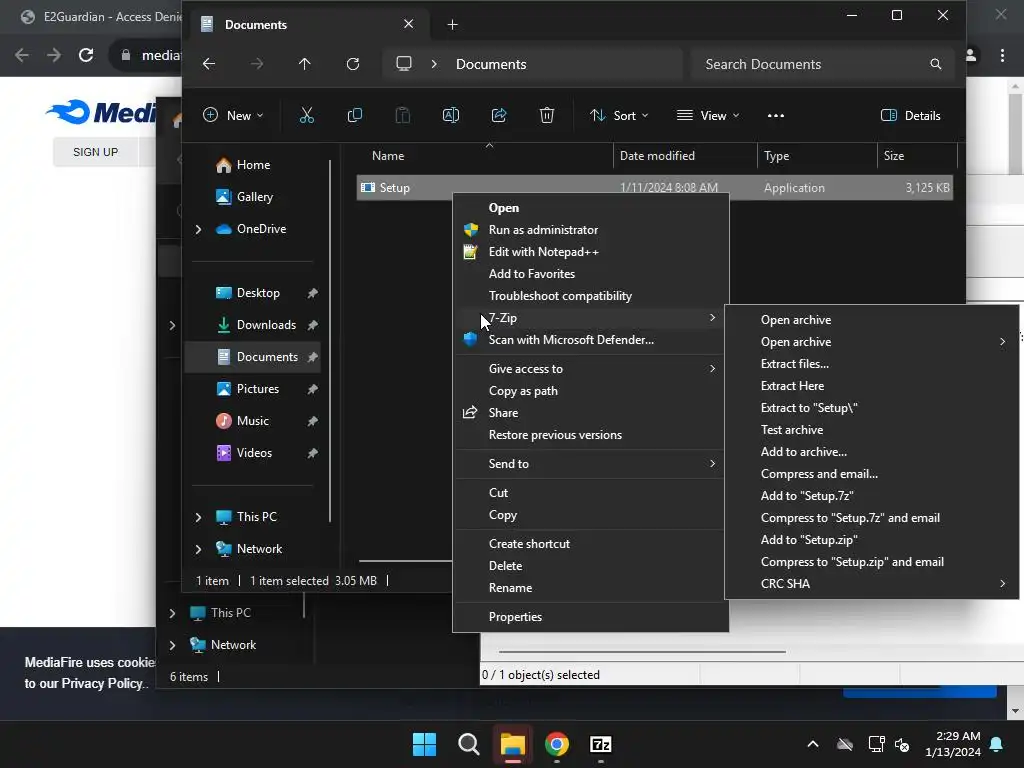Choose Restore previous versions
1024x768 pixels.
click(590, 435)
